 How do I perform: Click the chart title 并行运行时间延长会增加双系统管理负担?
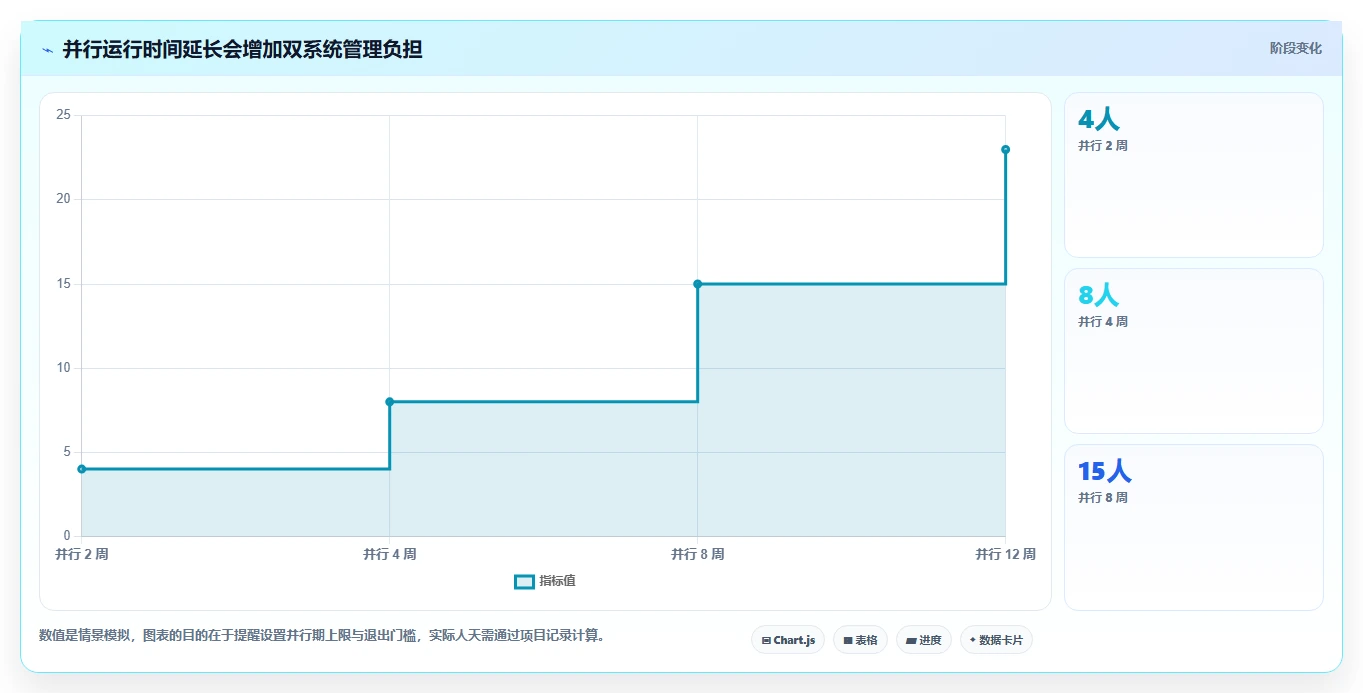click(242, 49)
